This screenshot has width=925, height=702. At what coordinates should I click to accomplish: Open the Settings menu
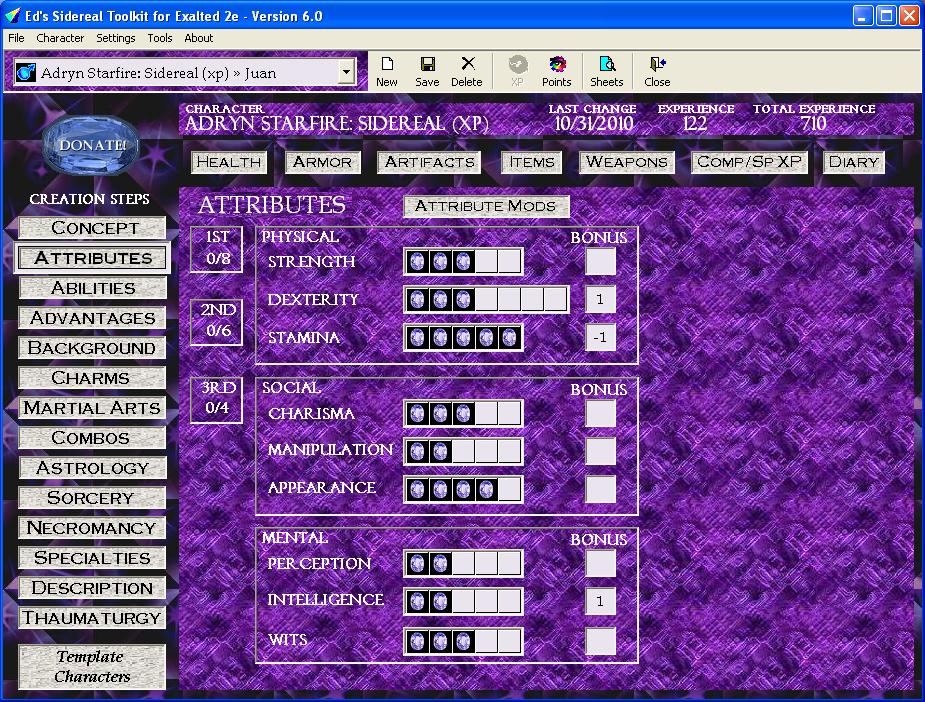click(x=116, y=38)
